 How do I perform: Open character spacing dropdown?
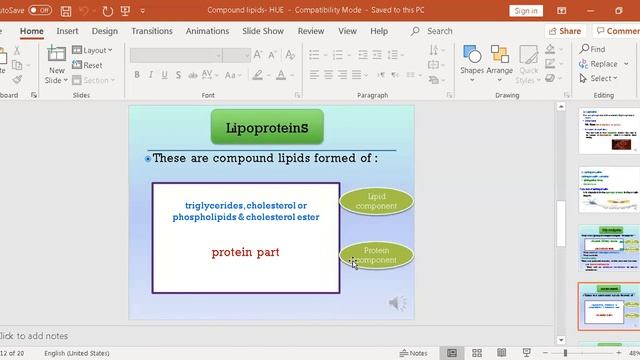[210, 75]
